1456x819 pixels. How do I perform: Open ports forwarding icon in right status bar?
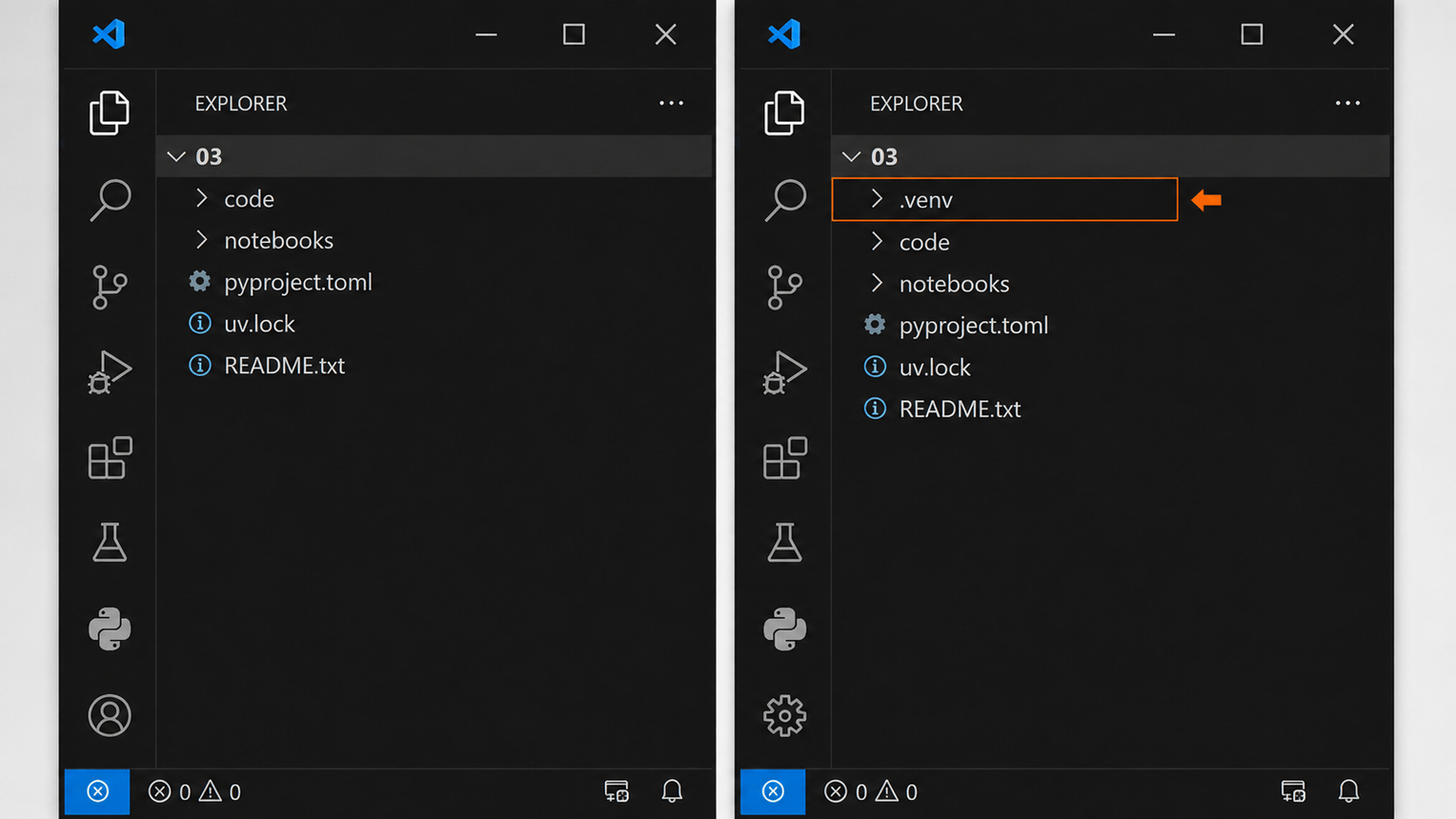(x=1293, y=791)
